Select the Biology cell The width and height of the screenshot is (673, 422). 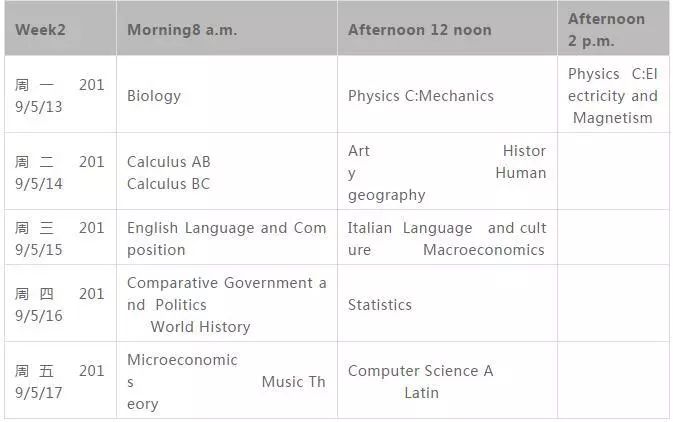click(227, 94)
